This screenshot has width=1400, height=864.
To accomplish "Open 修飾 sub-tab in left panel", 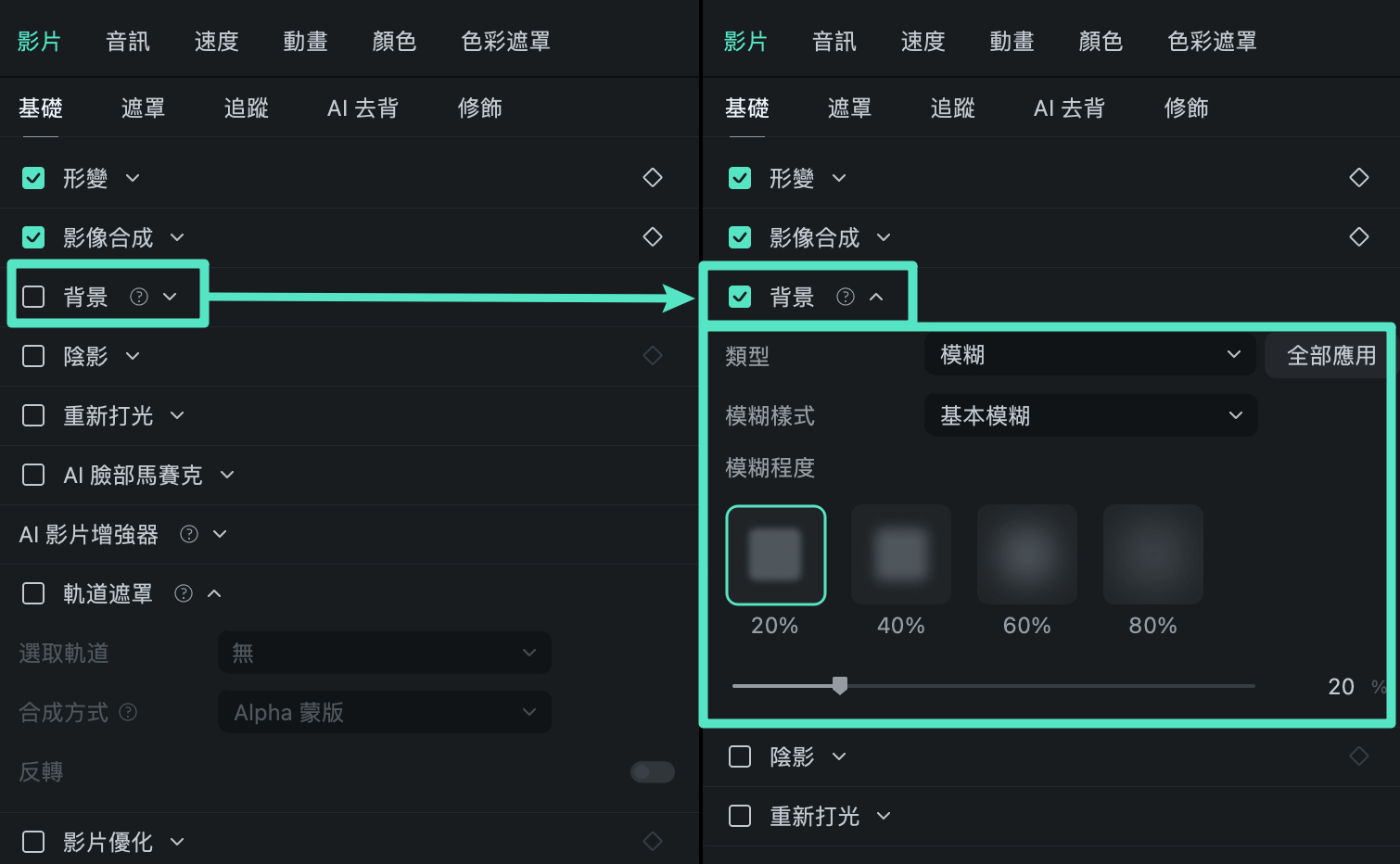I will pyautogui.click(x=479, y=108).
